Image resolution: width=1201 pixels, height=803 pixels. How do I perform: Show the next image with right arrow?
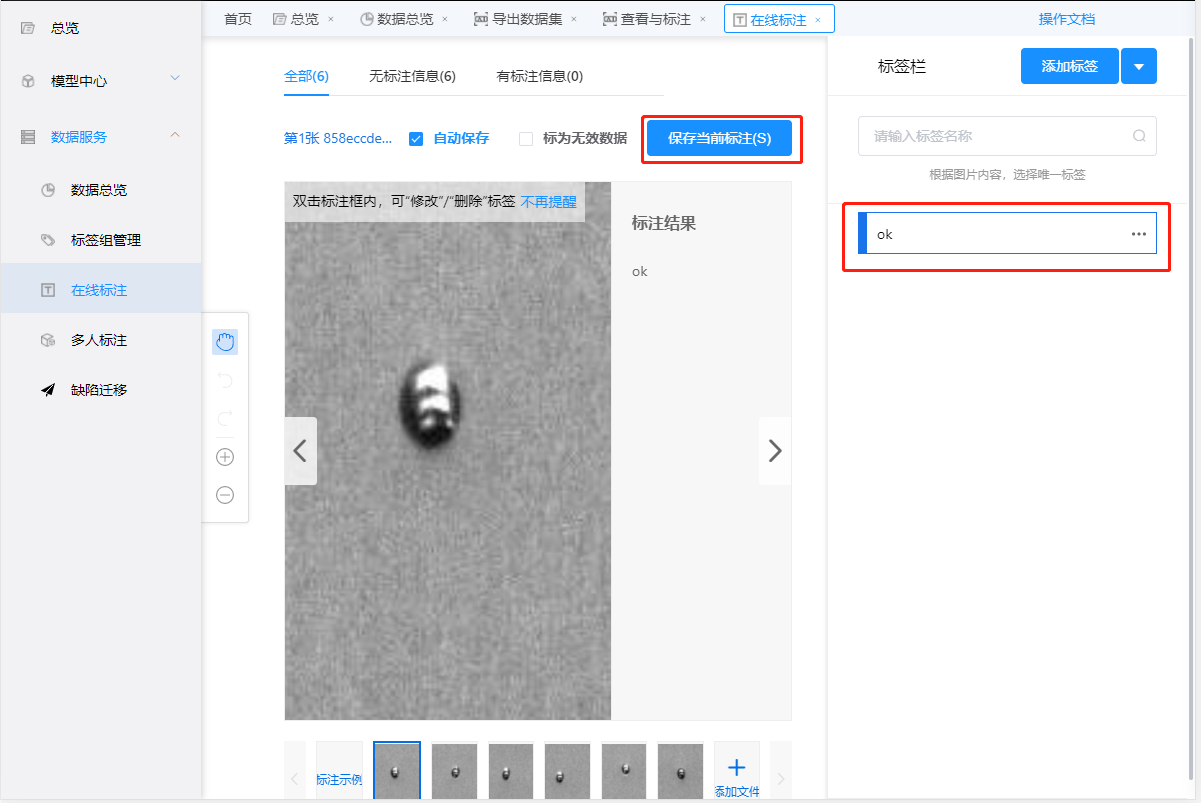point(775,451)
